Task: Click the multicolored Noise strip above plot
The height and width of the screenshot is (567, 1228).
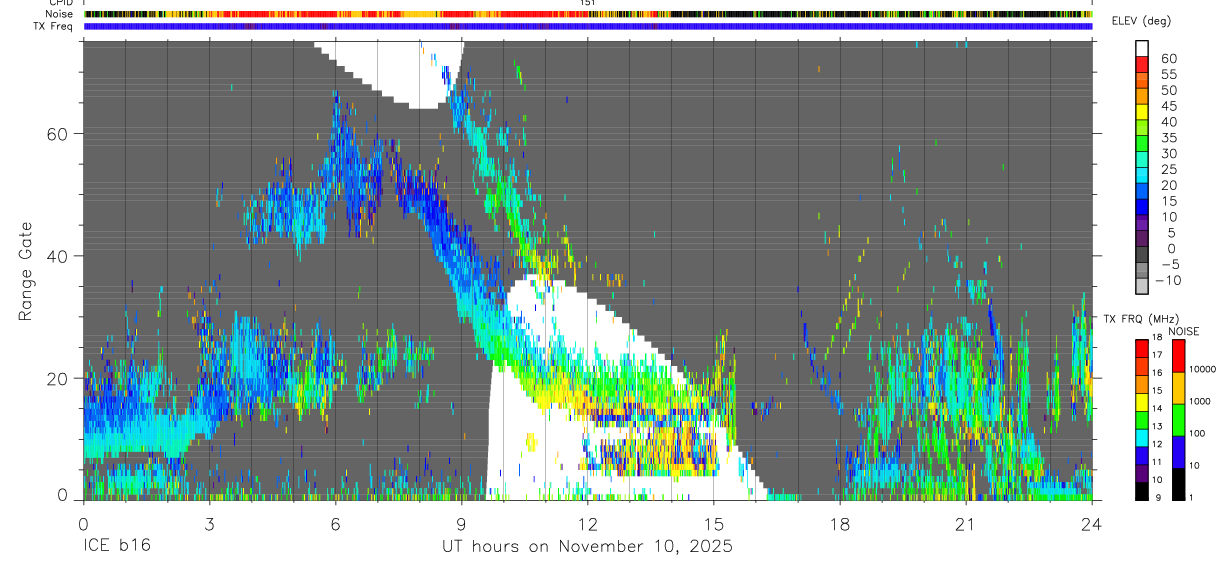Action: click(588, 14)
